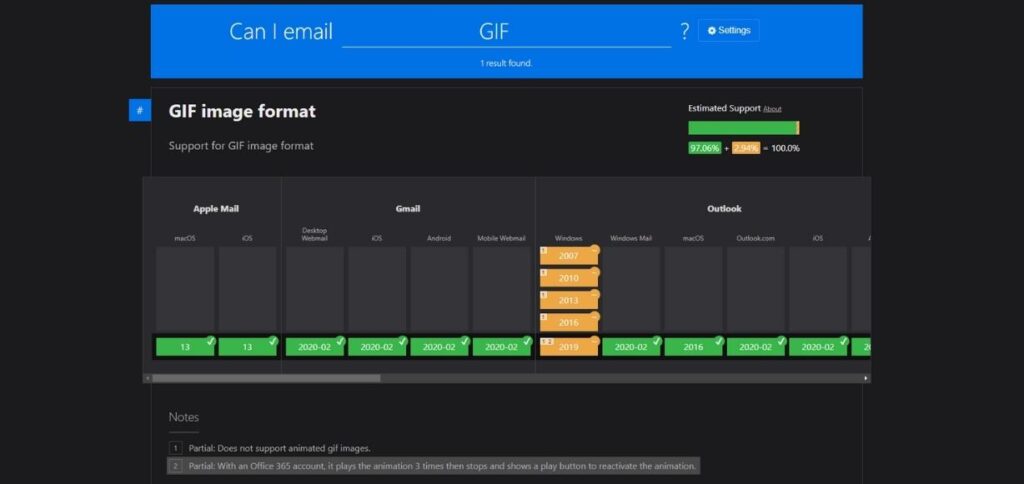The height and width of the screenshot is (484, 1024).
Task: Click the scrollbar left arrow
Action: (147, 378)
